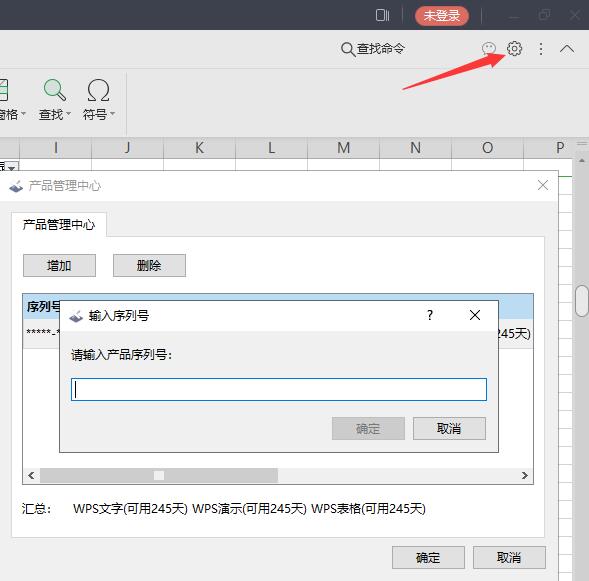
Task: Select column M header
Action: (343, 148)
